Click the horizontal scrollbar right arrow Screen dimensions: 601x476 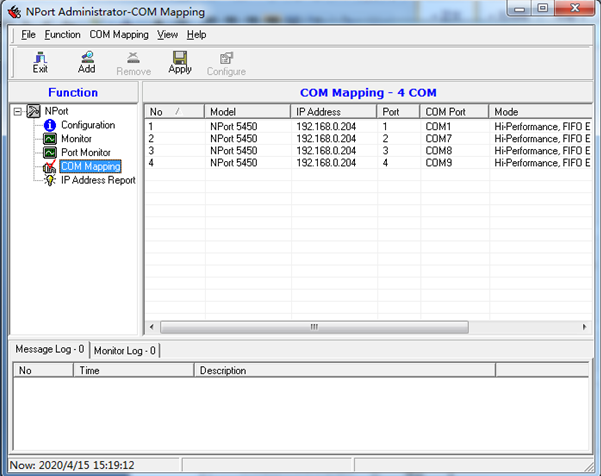tap(585, 327)
